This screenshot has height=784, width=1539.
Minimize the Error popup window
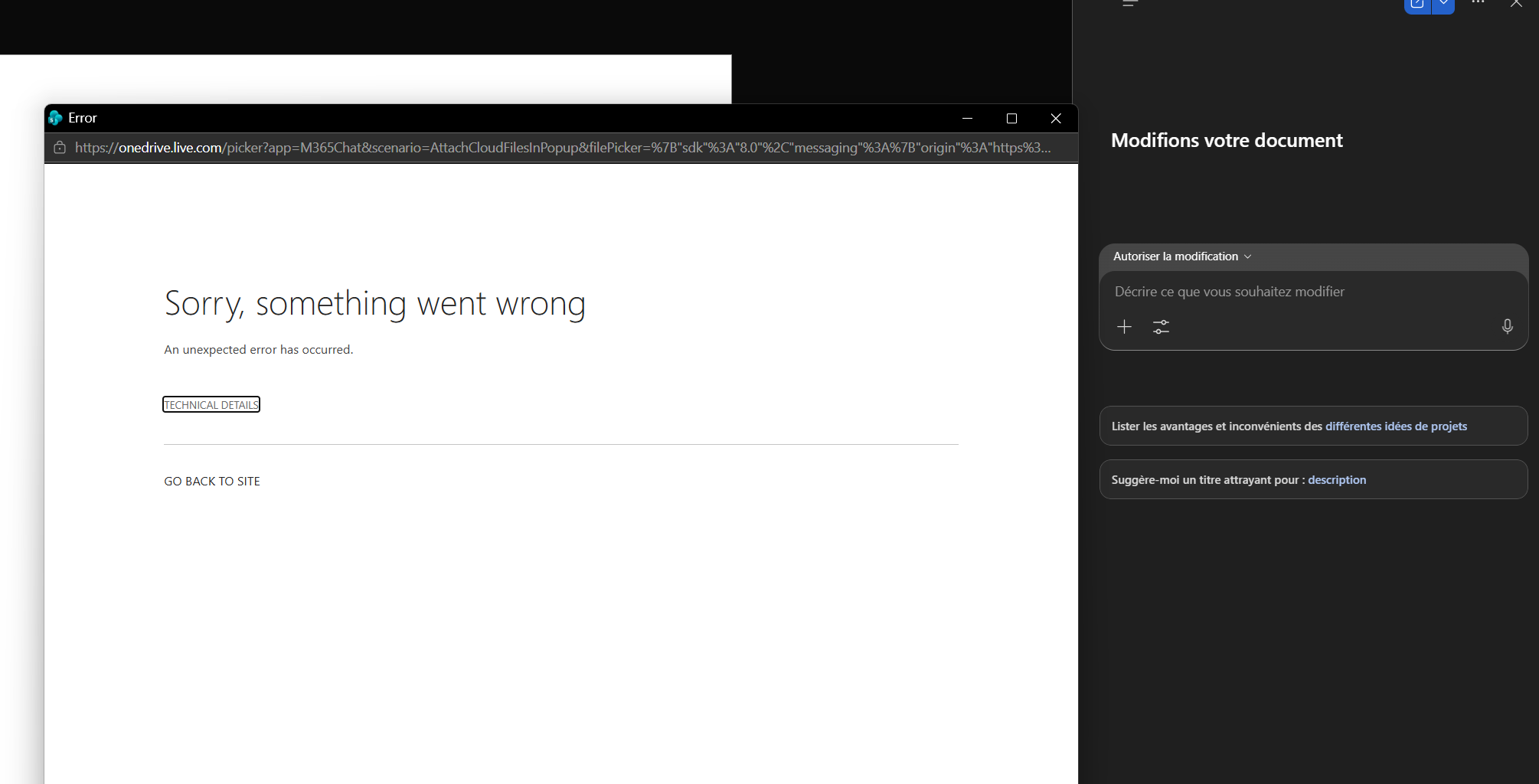(967, 119)
